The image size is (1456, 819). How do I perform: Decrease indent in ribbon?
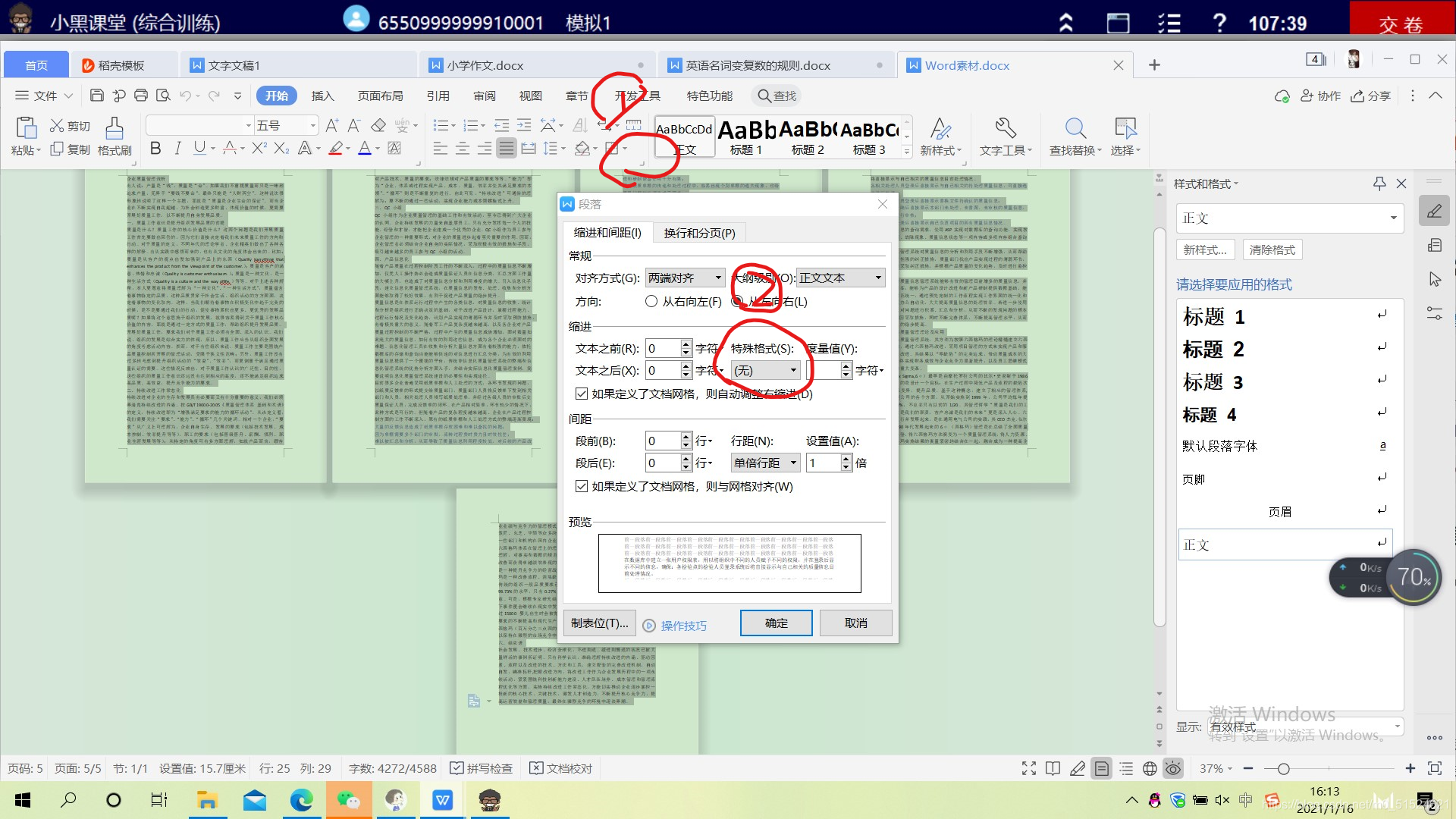[502, 126]
